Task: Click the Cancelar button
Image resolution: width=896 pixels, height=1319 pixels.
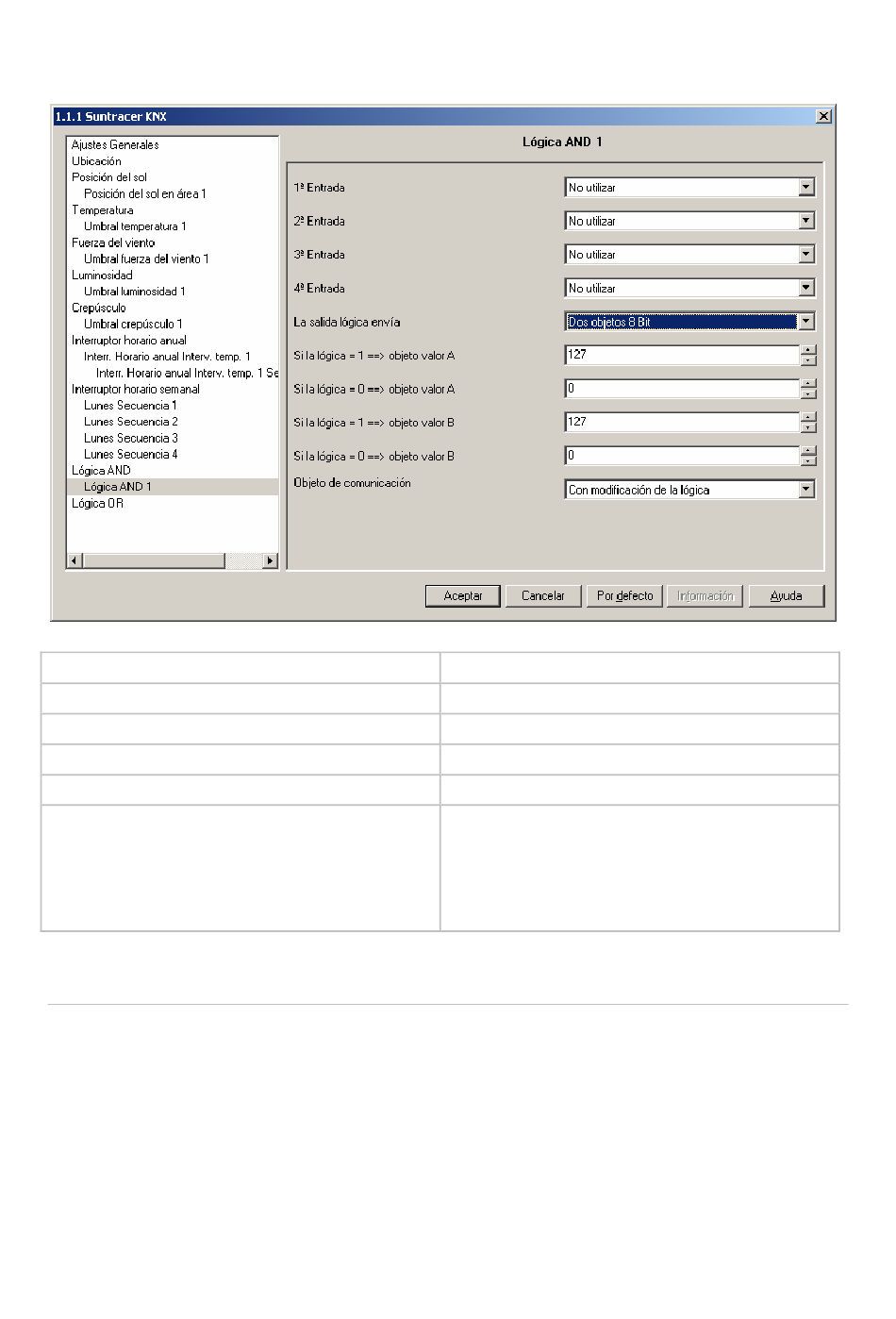Action: tap(543, 596)
